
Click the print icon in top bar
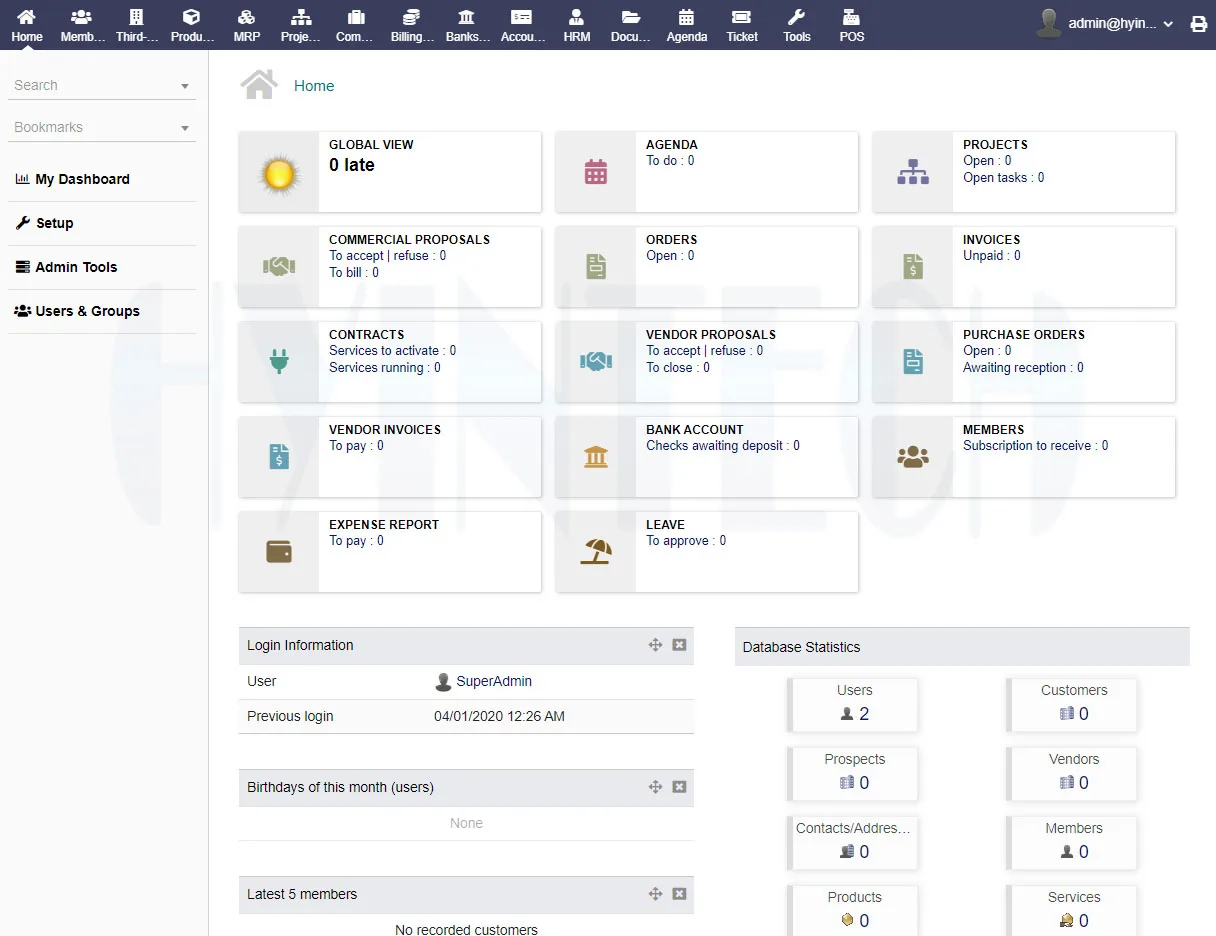(1198, 24)
